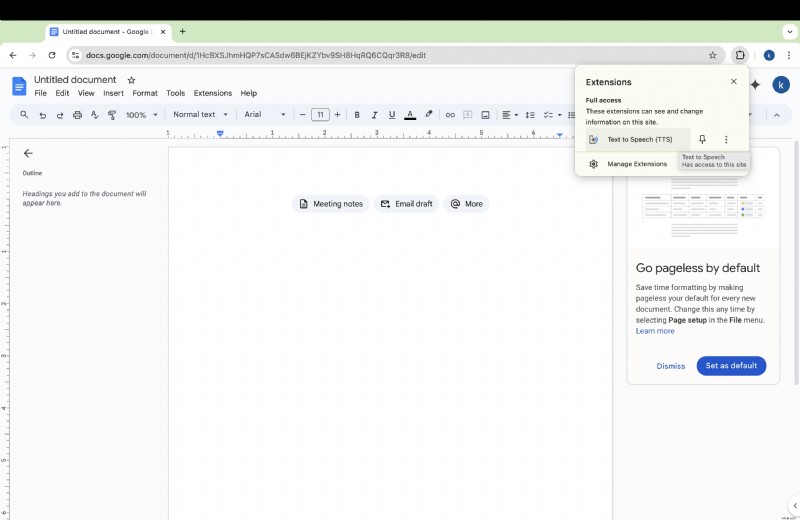Viewport: 800px width, 520px height.
Task: Open the Google account avatar in Docs
Action: 781,85
